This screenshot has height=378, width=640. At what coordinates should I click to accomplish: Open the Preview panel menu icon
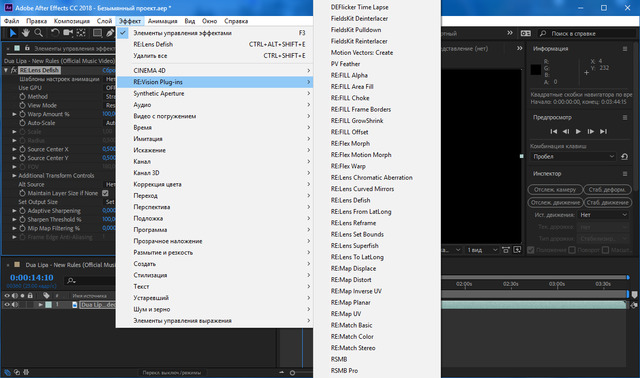pos(625,117)
